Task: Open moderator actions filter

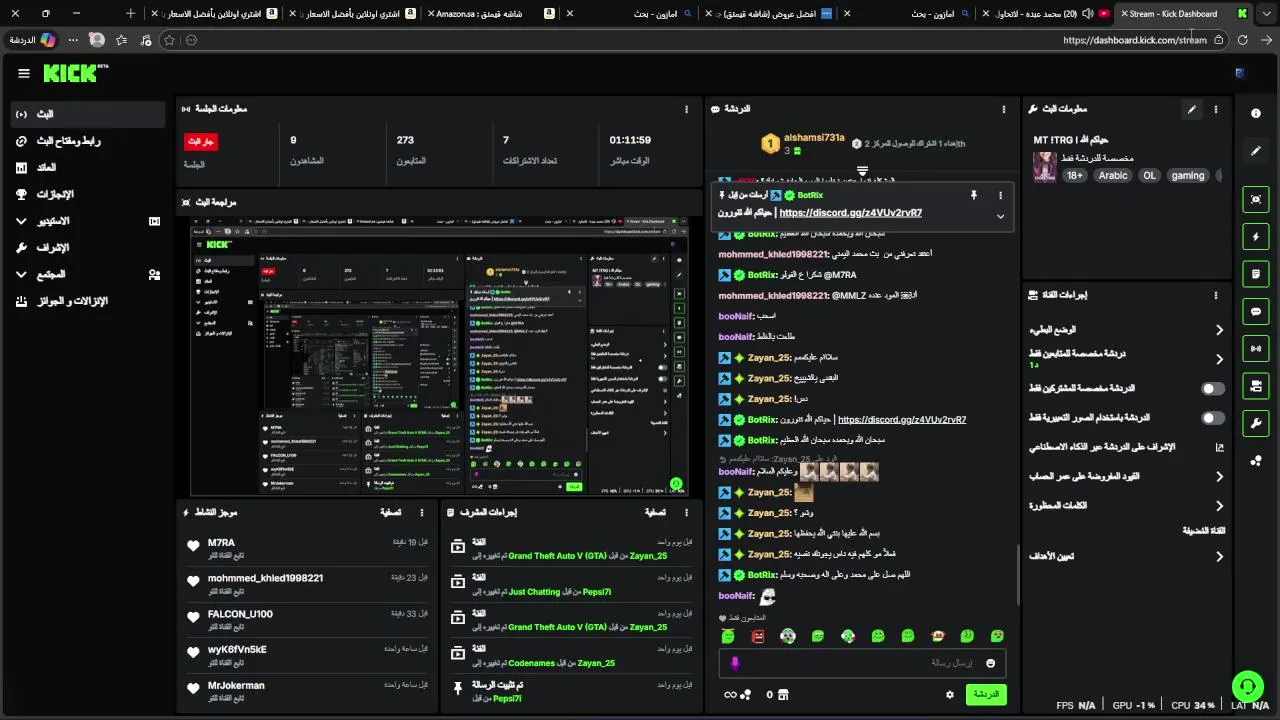Action: [654, 512]
